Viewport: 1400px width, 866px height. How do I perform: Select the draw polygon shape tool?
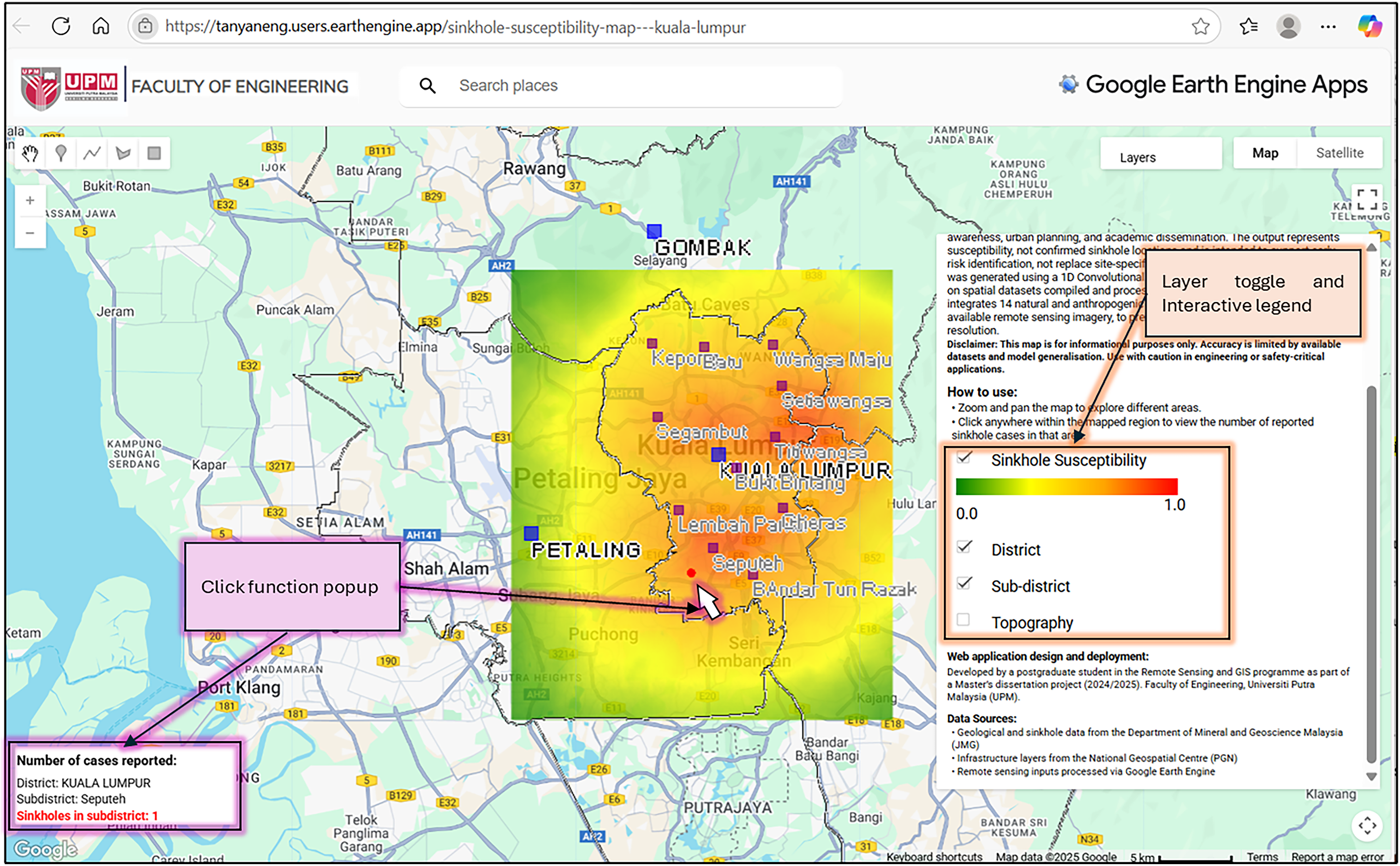click(x=123, y=153)
